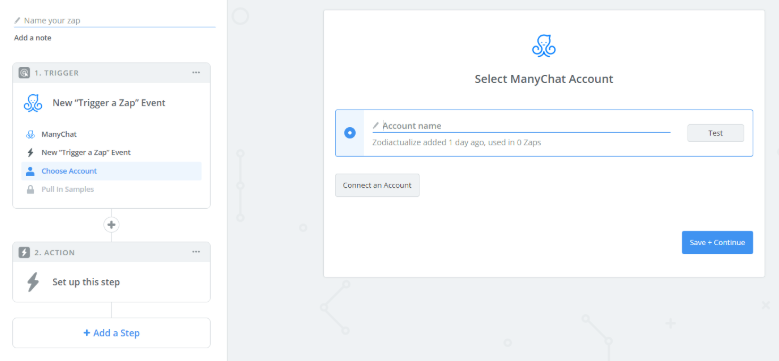The height and width of the screenshot is (361, 779).
Task: Click the Set up this step text
Action: [86, 282]
